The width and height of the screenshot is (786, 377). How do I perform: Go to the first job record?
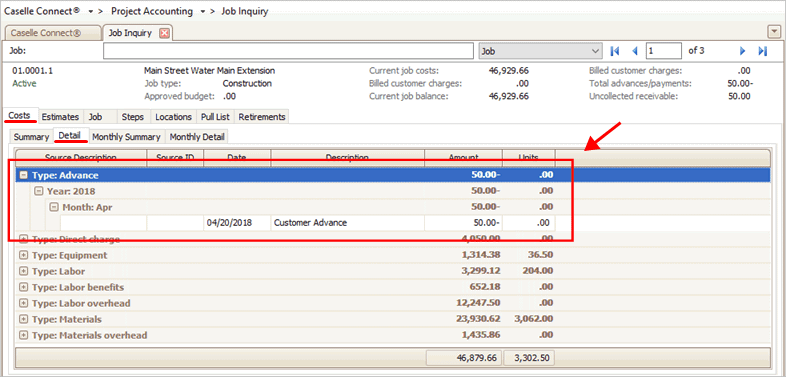pyautogui.click(x=615, y=51)
